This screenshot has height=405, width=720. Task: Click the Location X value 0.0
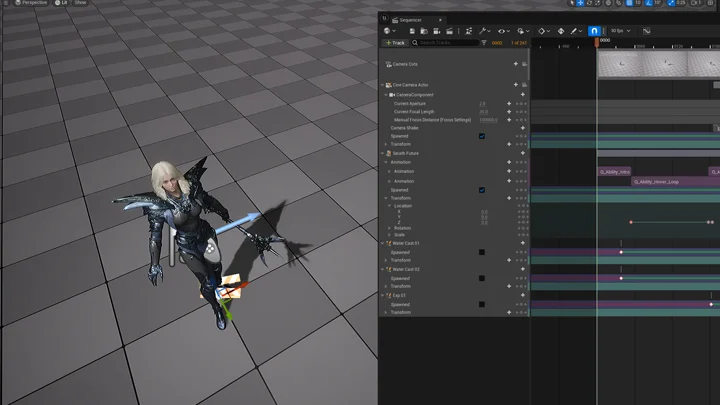pyautogui.click(x=484, y=212)
